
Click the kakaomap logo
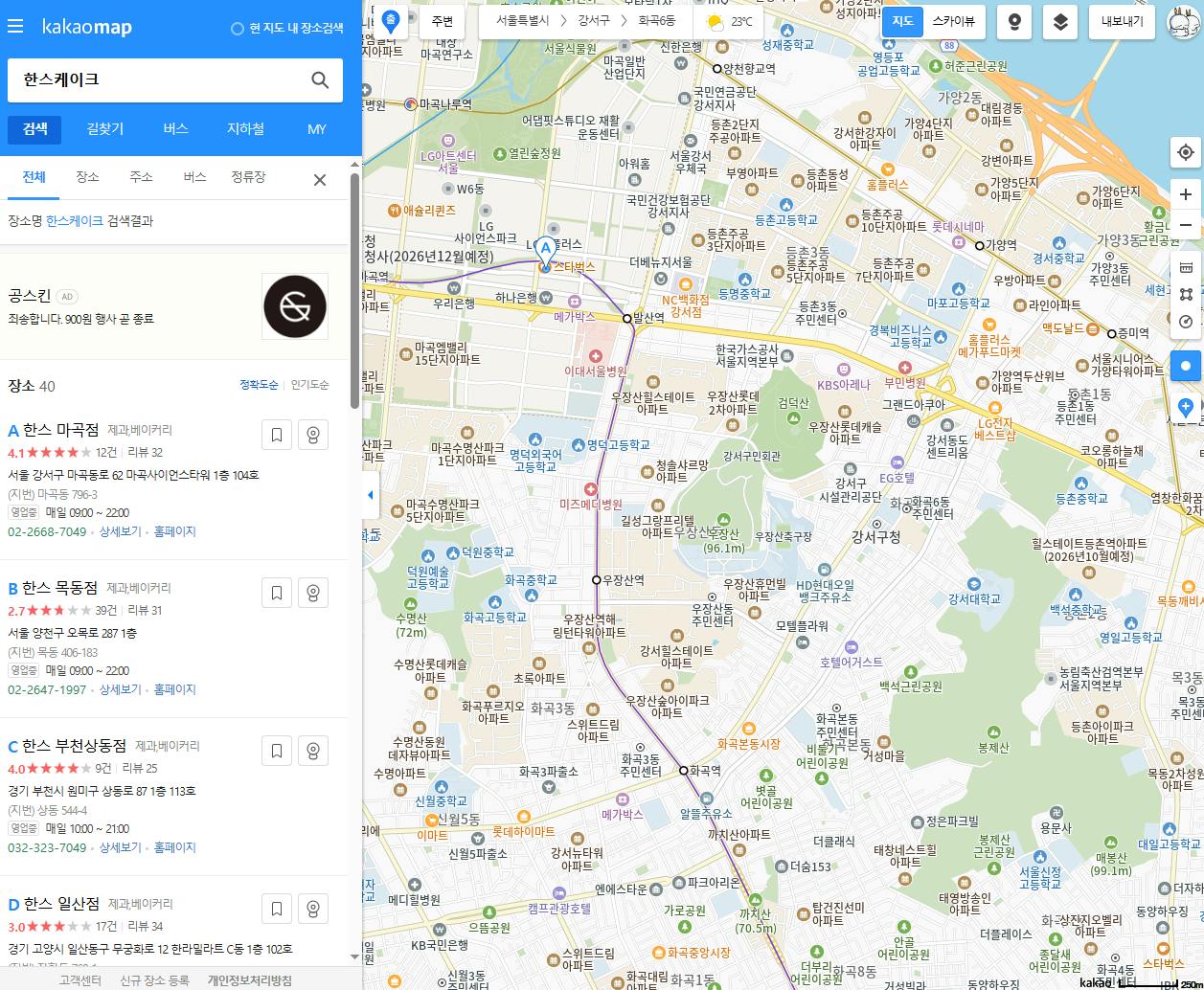87,27
